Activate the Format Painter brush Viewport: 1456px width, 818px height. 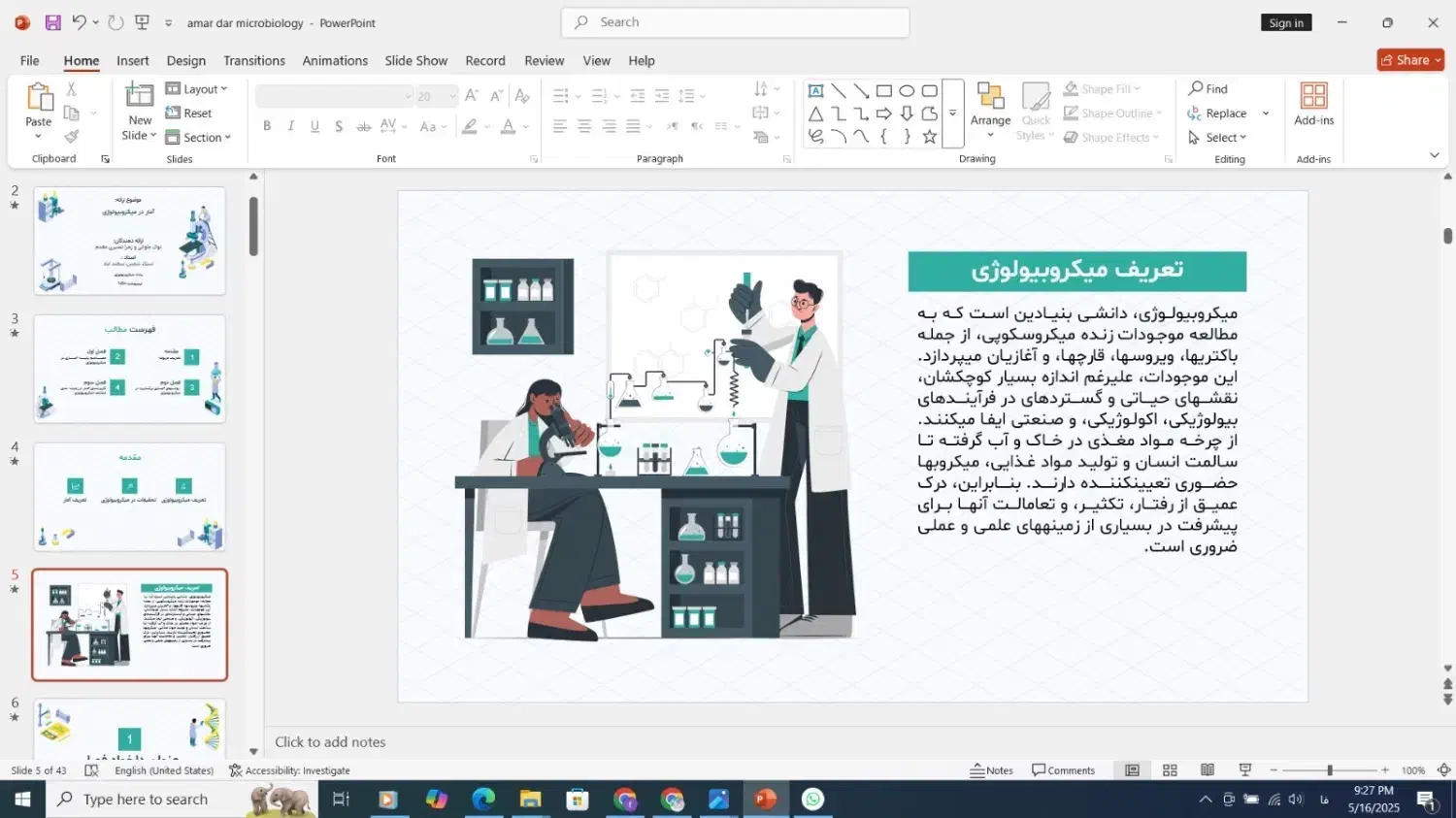tap(71, 137)
